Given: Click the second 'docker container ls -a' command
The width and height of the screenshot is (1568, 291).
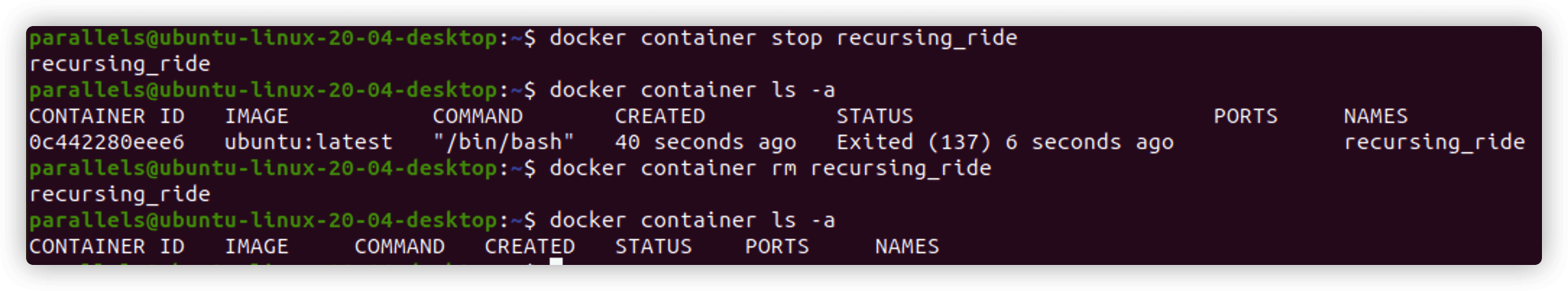Looking at the screenshot, I should tap(692, 220).
